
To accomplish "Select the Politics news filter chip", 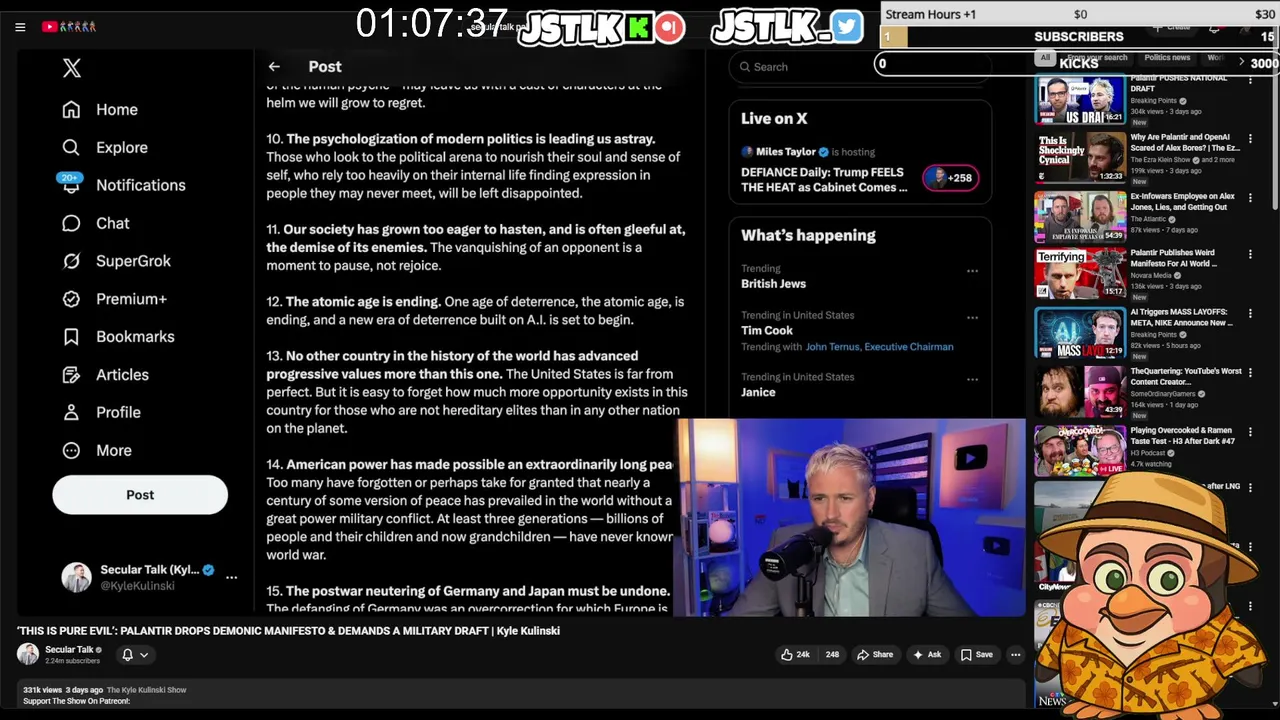I will pyautogui.click(x=1167, y=58).
